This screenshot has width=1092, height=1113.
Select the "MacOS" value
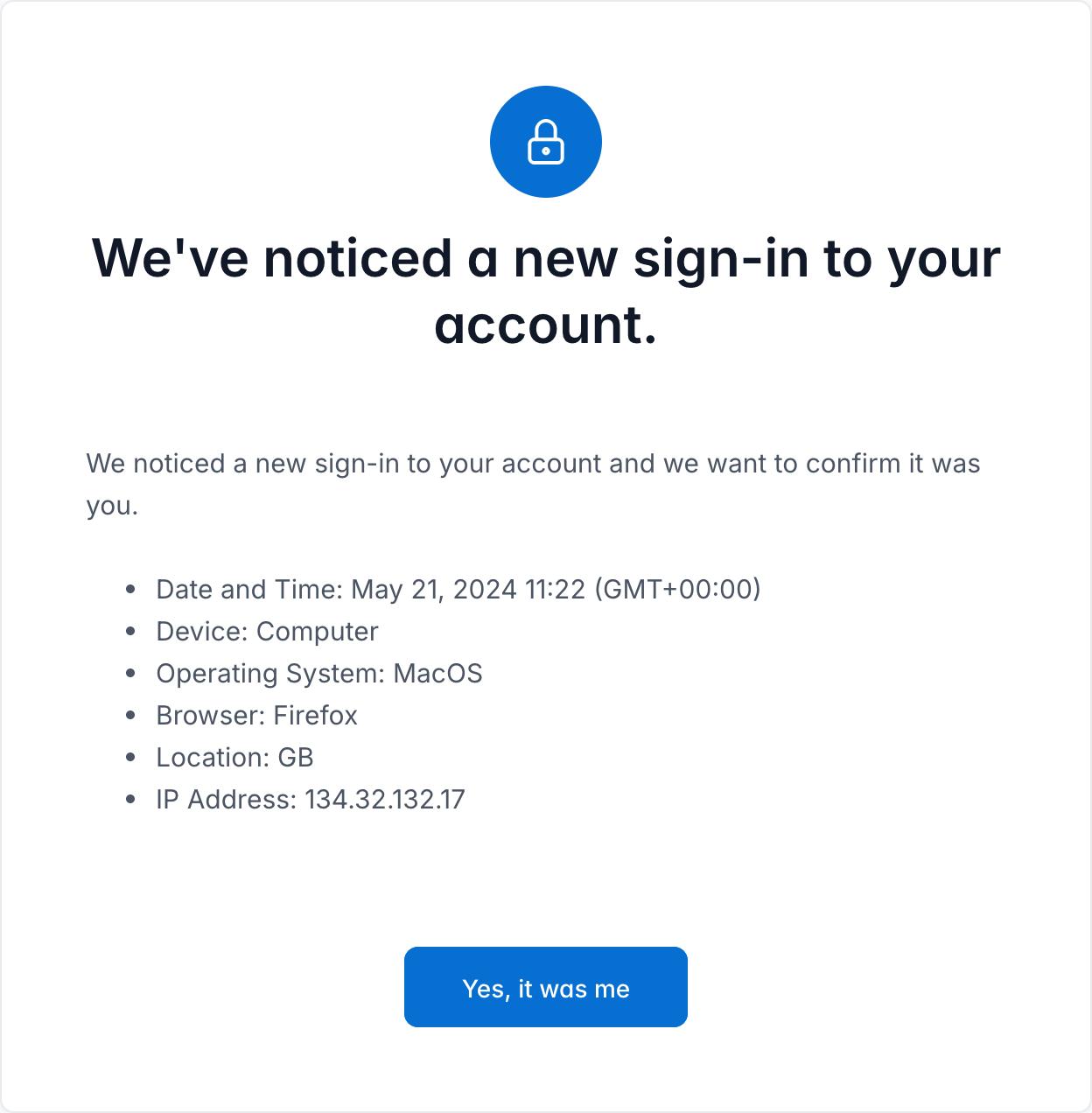(437, 674)
